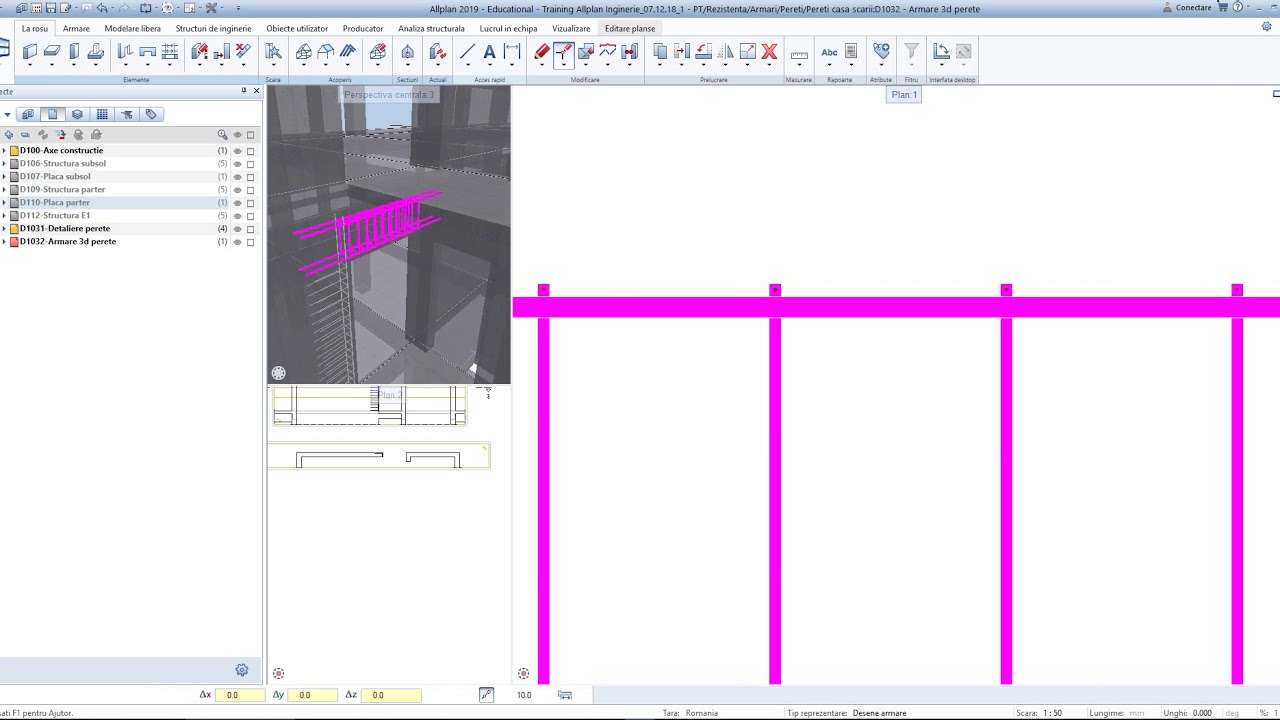Open the Structuri de inginerie ribbon tab
Screen dimensions: 1280x720
(213, 28)
